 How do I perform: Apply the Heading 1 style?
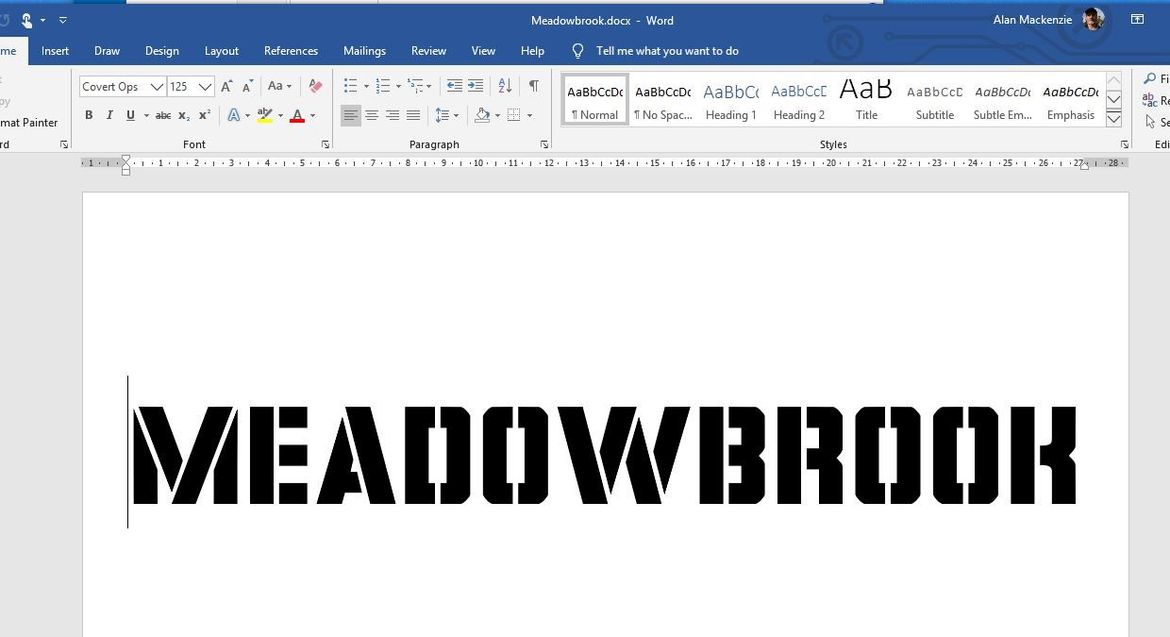tap(731, 100)
